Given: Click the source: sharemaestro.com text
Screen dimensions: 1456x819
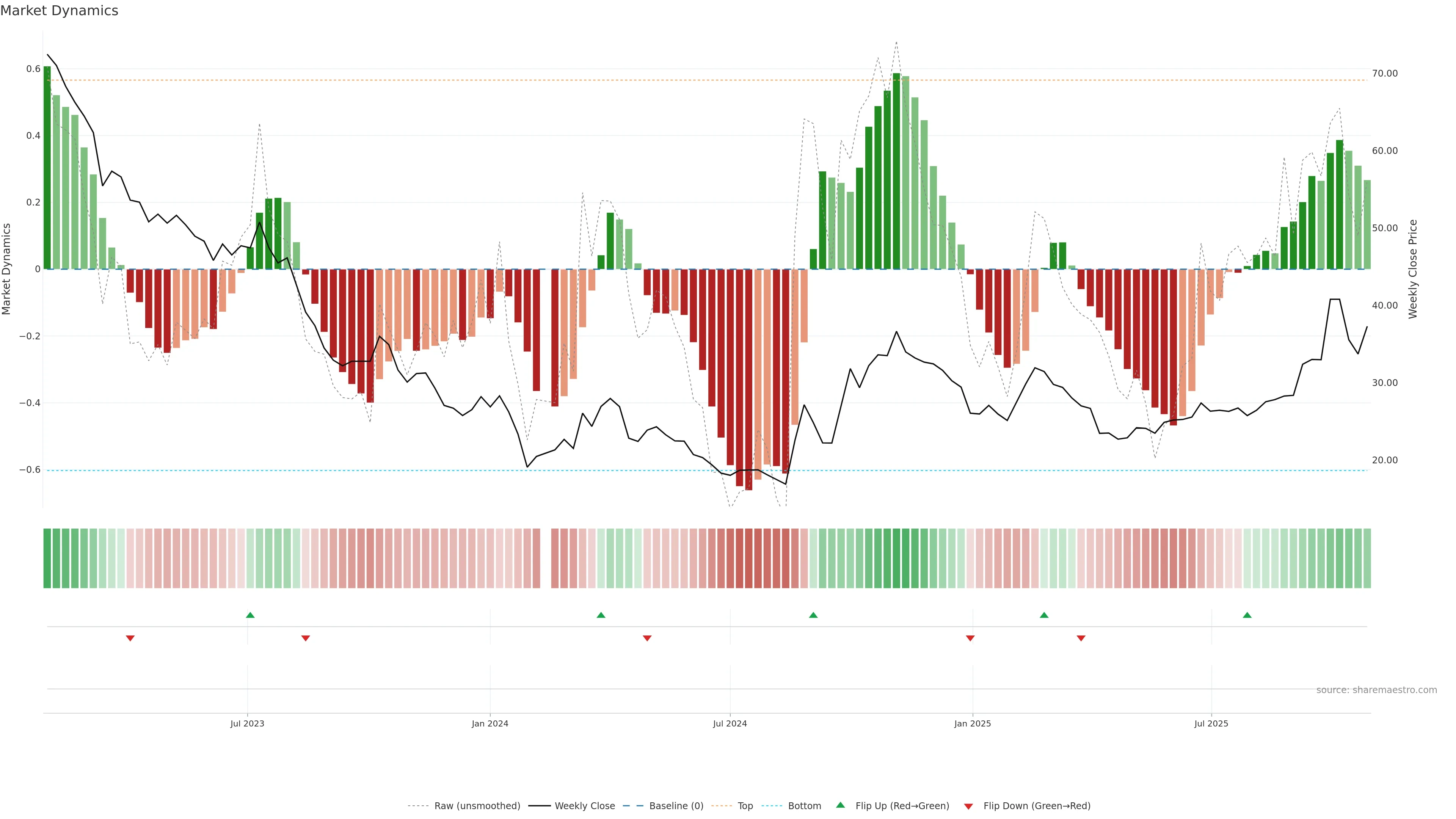Looking at the screenshot, I should 1376,690.
